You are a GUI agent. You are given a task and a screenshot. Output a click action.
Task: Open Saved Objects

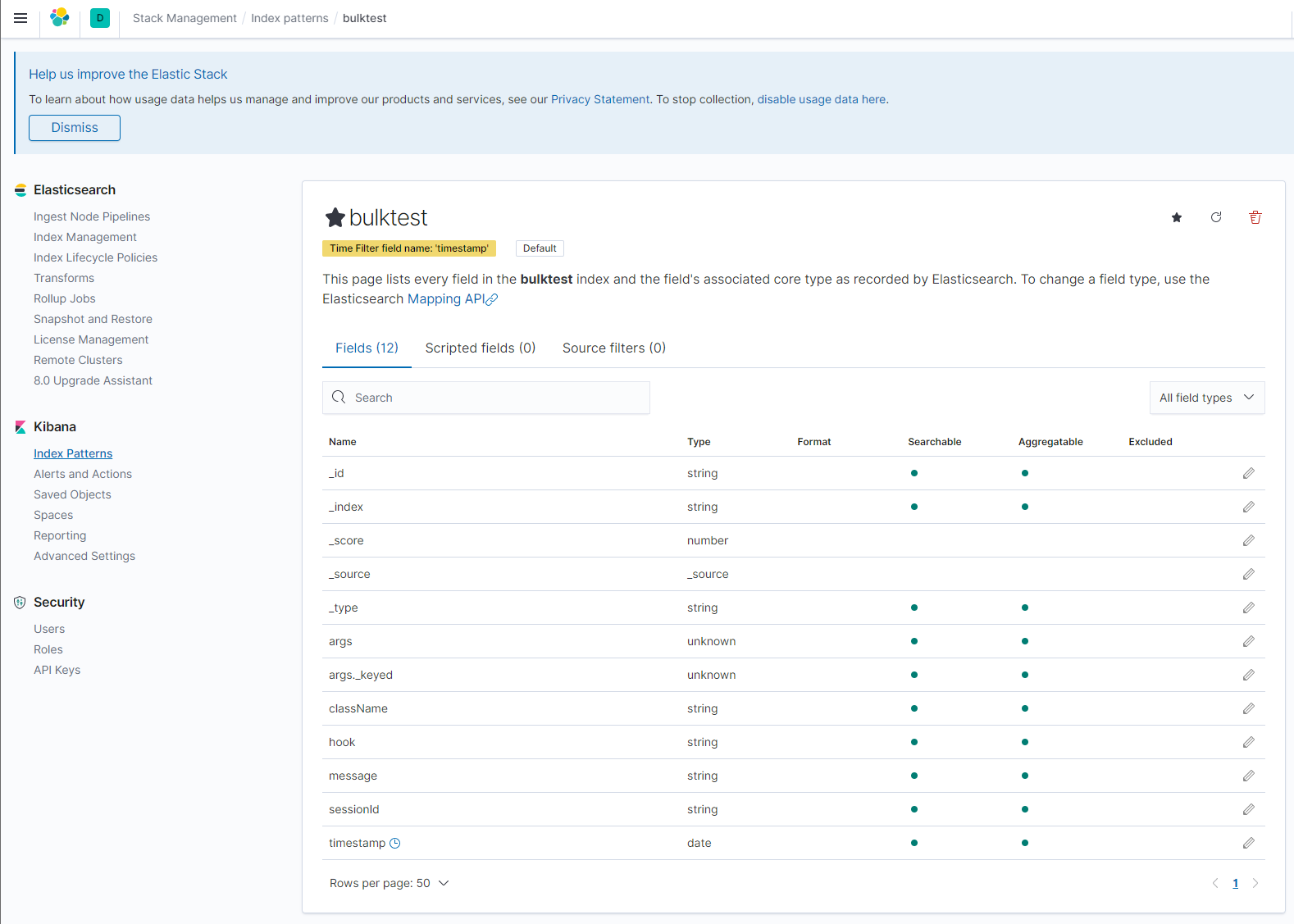tap(72, 494)
